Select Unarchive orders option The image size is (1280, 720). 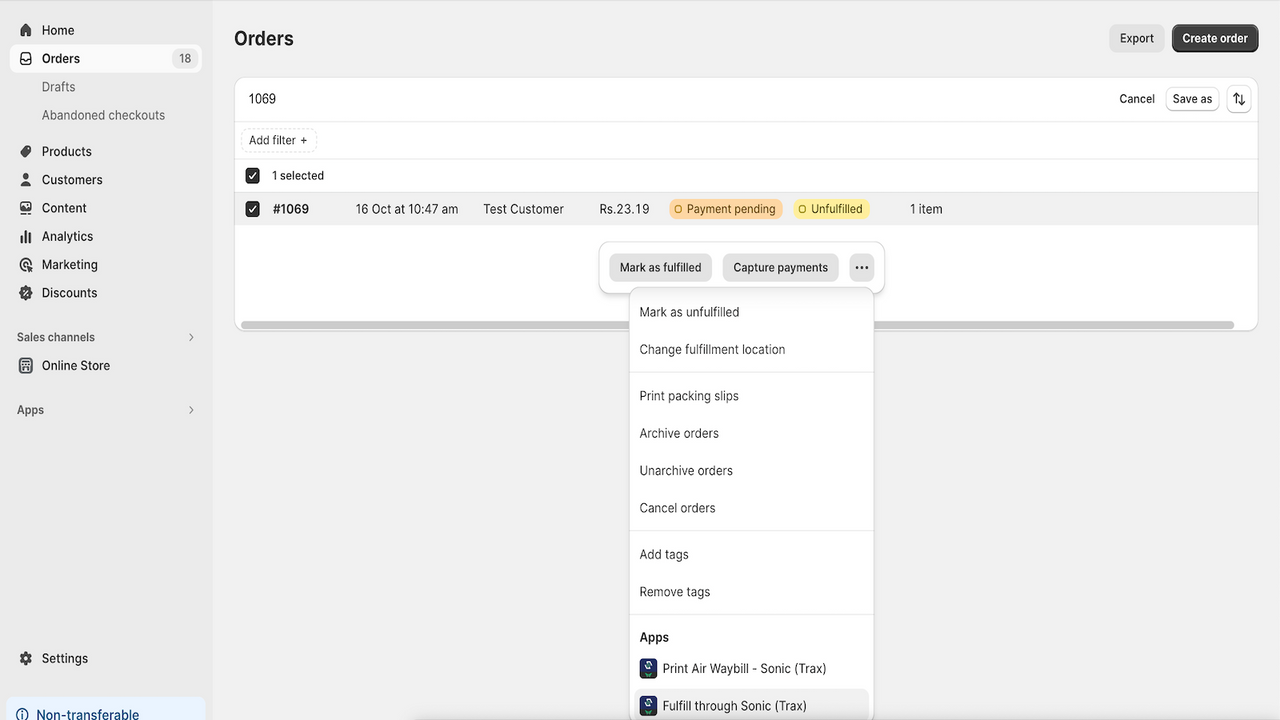coord(752,471)
